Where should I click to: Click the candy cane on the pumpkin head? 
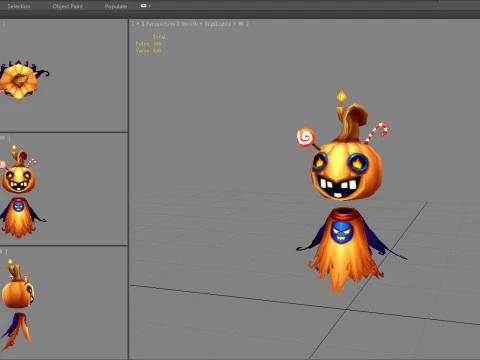click(x=376, y=133)
